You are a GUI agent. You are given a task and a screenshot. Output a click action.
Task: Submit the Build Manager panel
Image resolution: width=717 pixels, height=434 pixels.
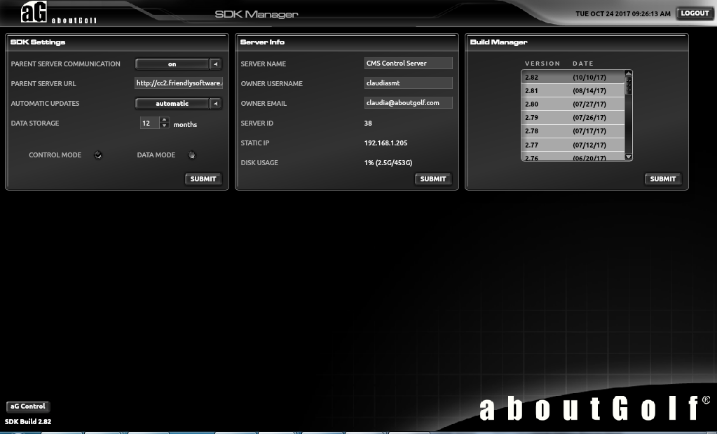[663, 179]
